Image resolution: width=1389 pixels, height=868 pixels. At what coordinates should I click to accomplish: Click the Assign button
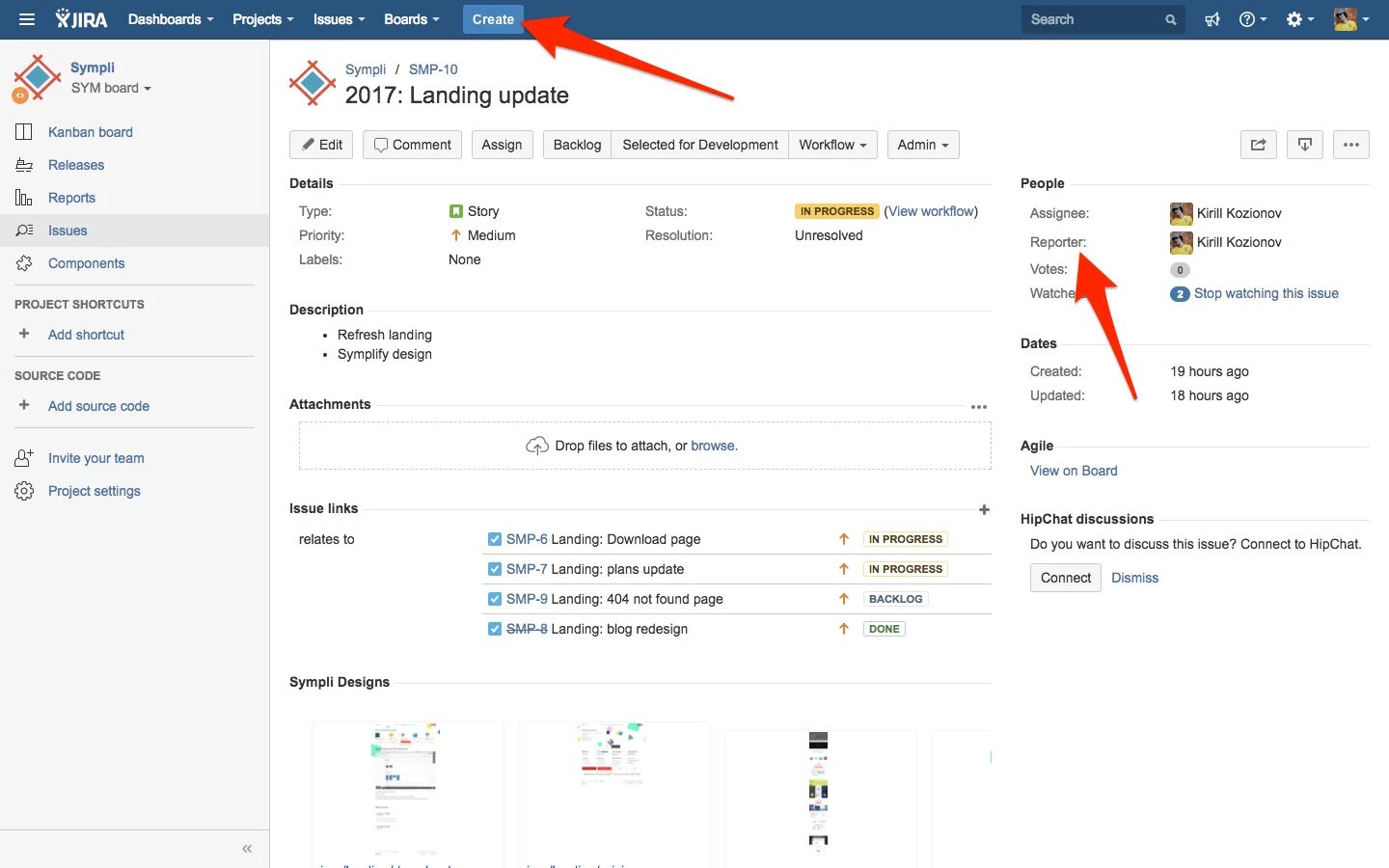coord(502,145)
